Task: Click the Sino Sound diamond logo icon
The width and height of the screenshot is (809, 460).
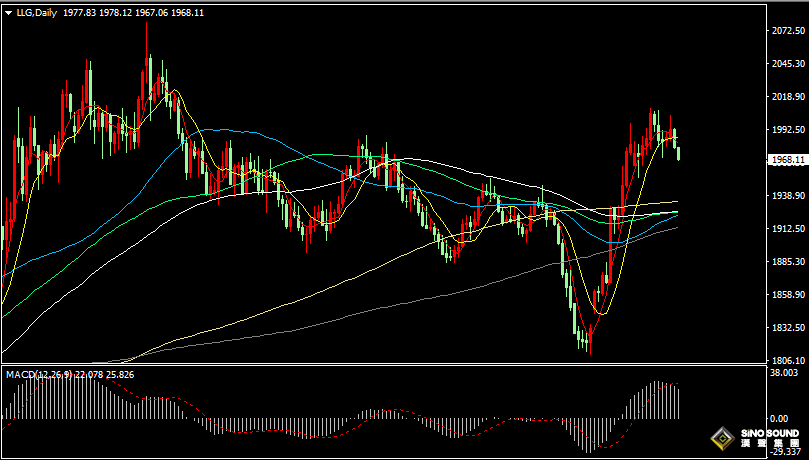Action: tap(721, 438)
